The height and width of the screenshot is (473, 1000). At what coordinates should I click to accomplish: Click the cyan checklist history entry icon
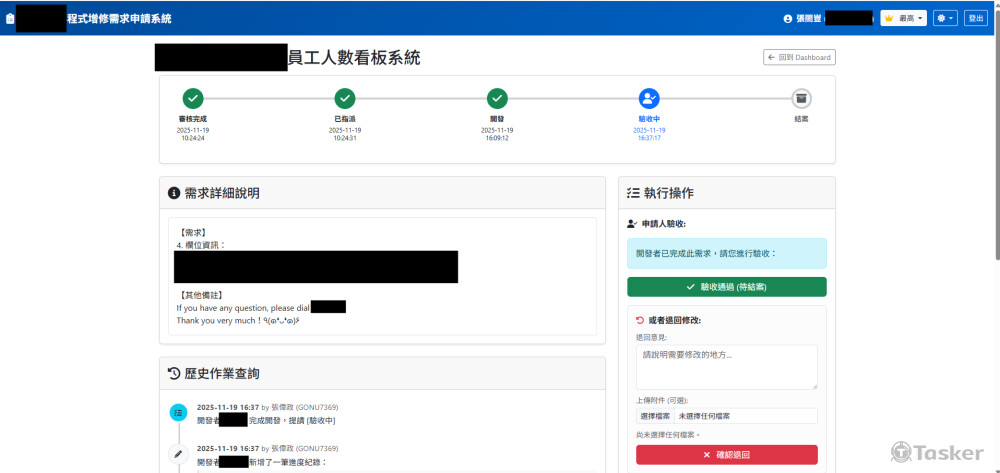[x=179, y=412]
